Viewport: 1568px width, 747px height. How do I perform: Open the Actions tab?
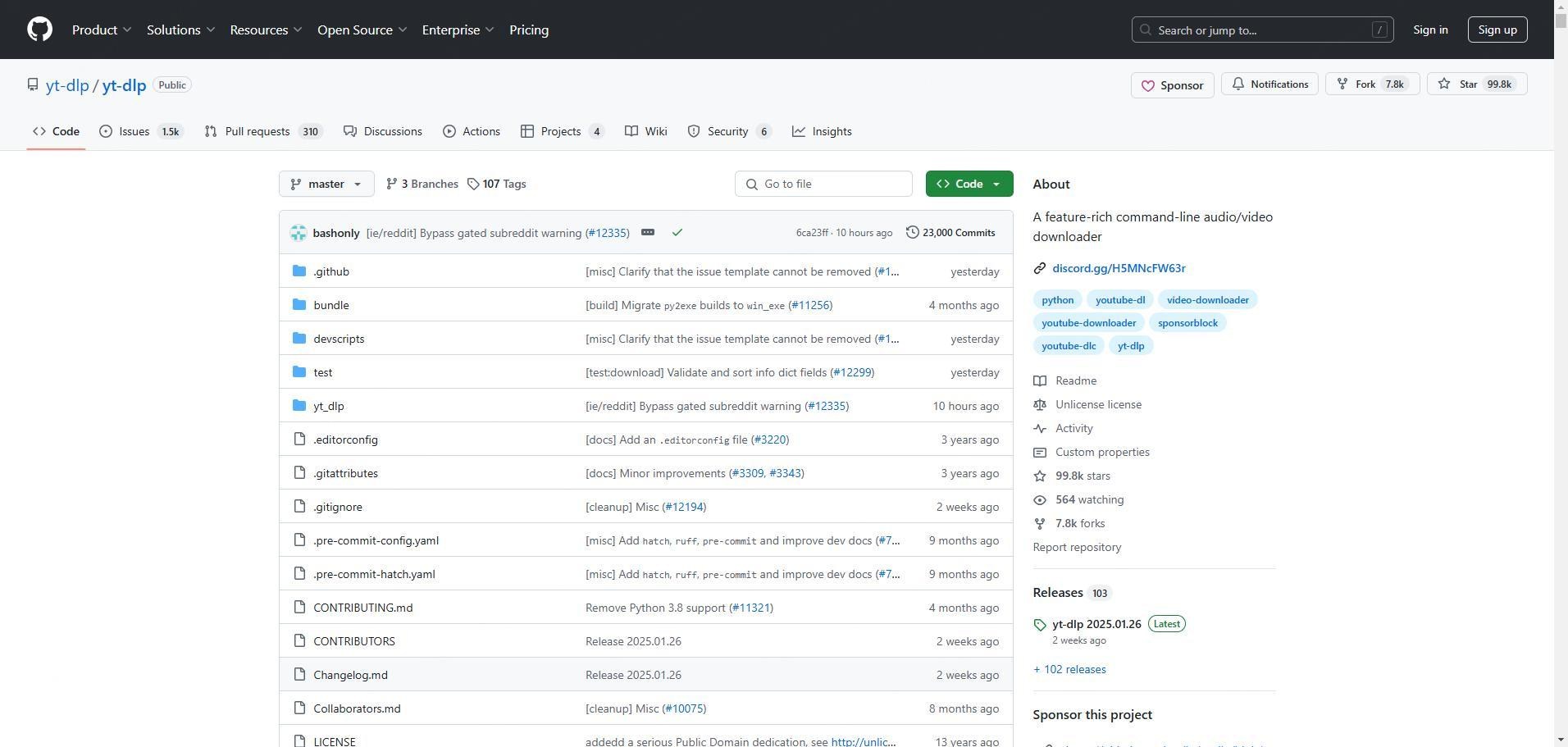click(472, 131)
